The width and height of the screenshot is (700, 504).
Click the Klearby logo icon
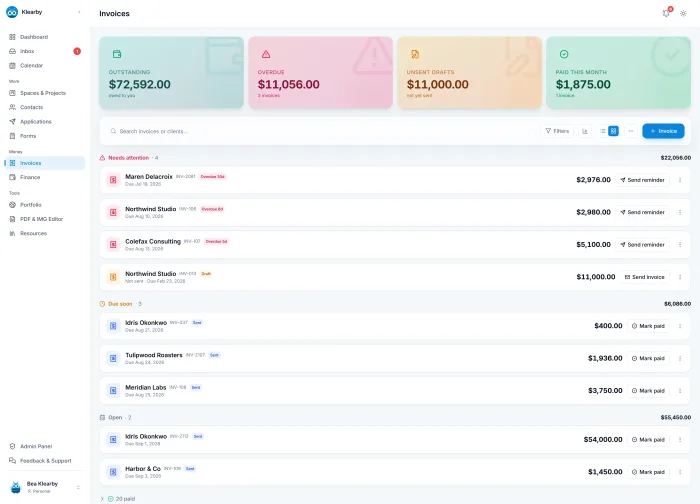12,12
